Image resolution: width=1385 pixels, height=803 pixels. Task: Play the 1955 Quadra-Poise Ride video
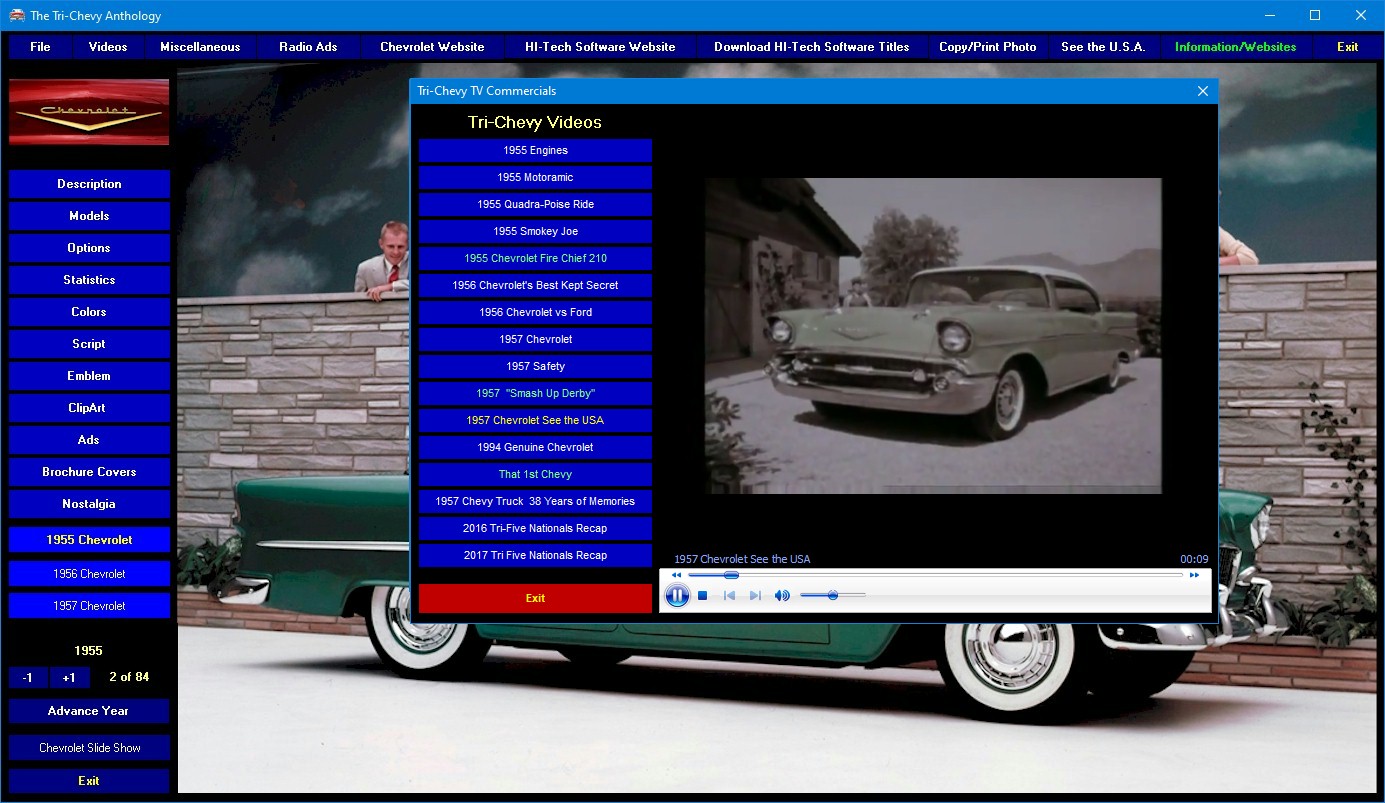[535, 204]
